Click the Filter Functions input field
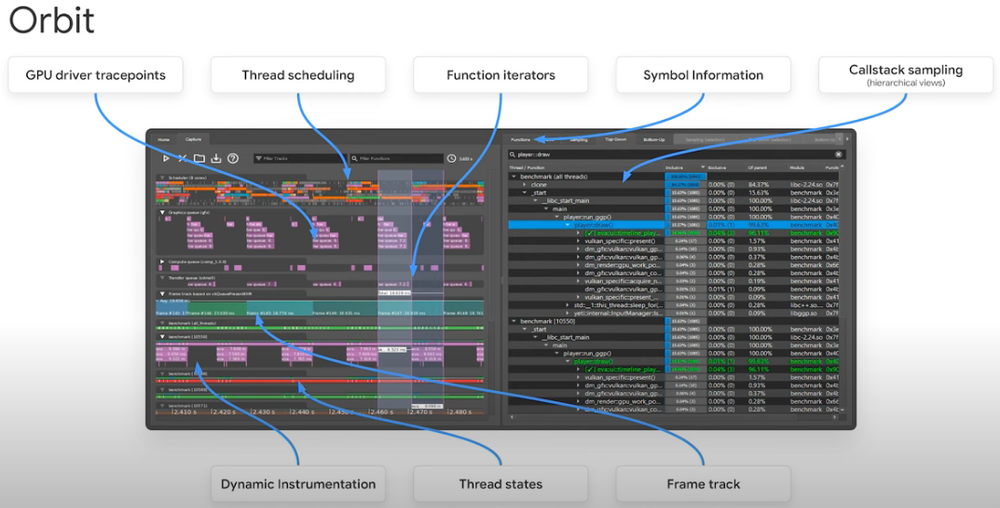This screenshot has height=508, width=1000. coord(396,158)
